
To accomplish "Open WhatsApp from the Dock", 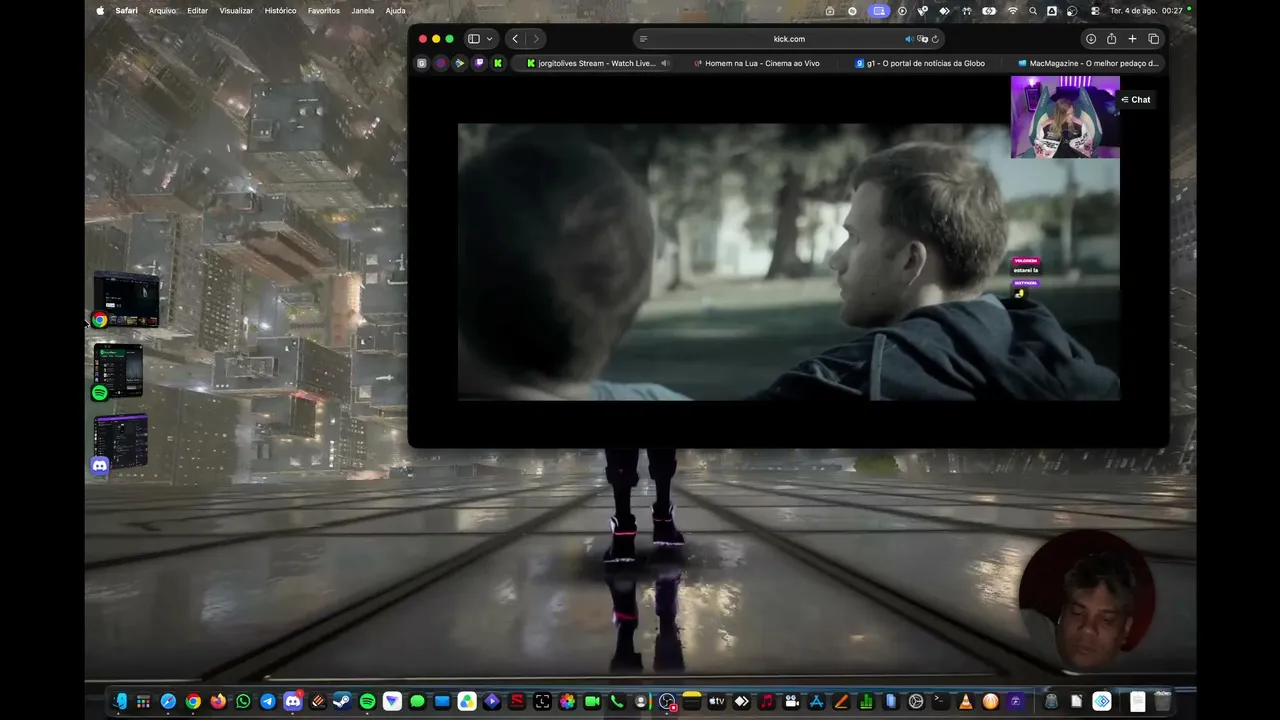I will click(243, 702).
